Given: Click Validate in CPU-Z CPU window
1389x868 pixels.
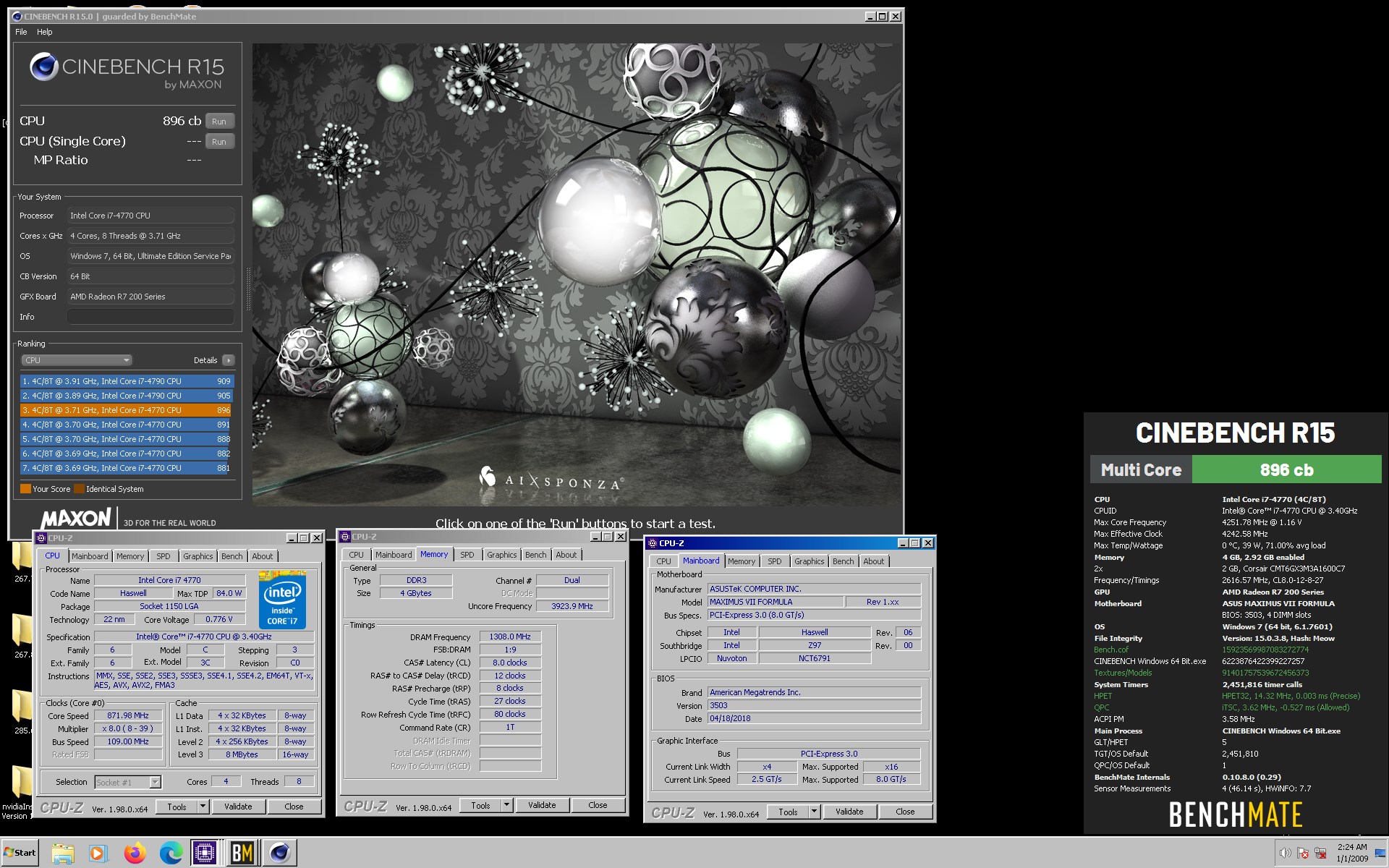Looking at the screenshot, I should (x=238, y=807).
